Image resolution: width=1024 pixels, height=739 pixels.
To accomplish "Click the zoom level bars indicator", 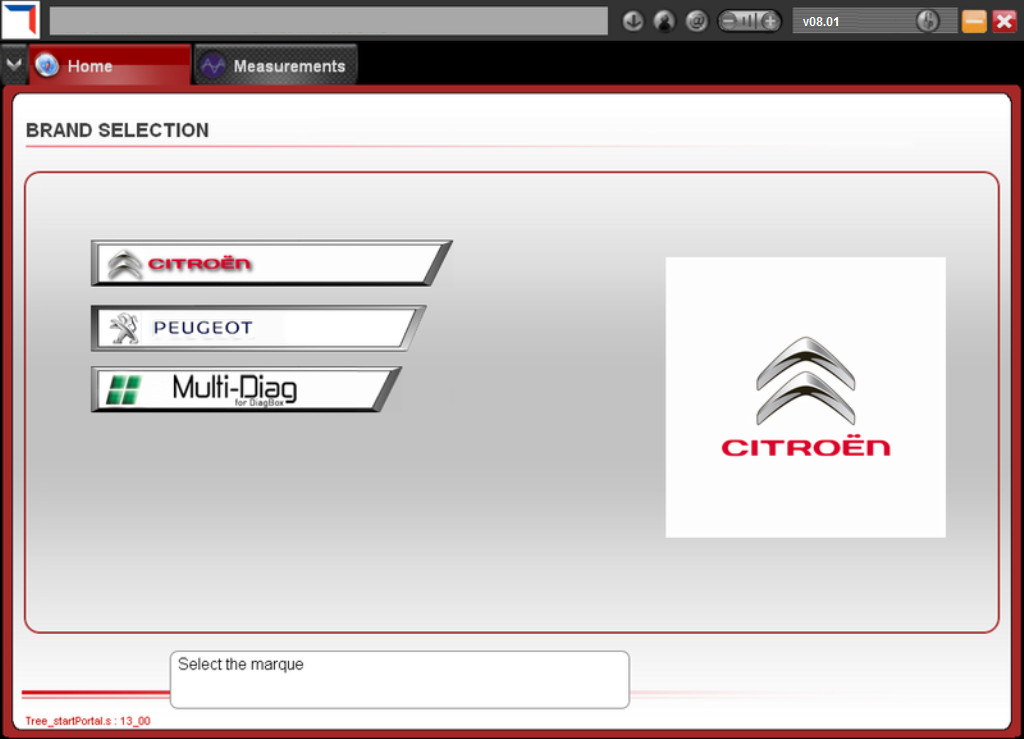I will click(x=749, y=22).
